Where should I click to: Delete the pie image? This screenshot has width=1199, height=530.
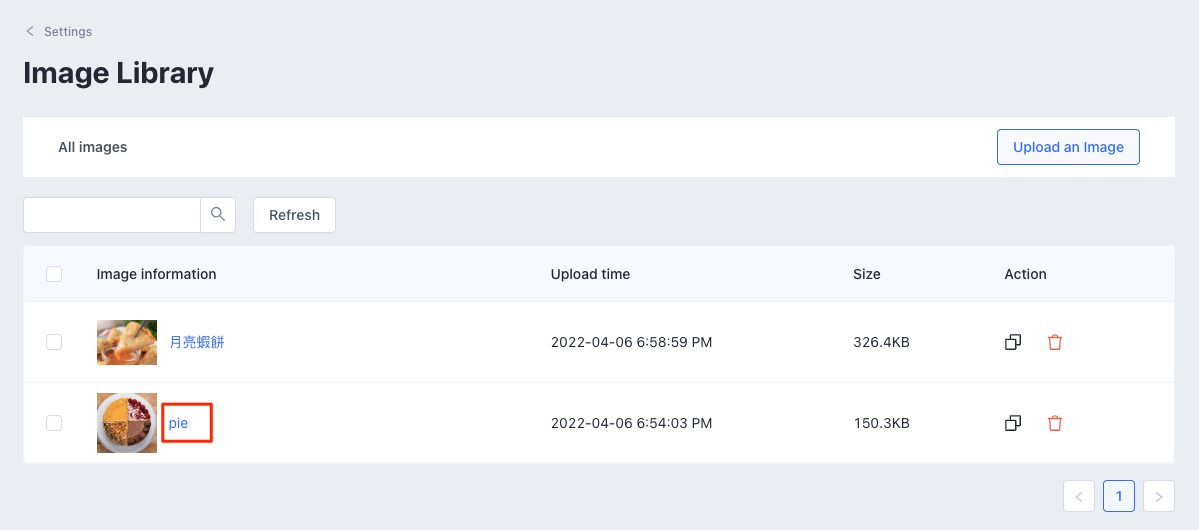1054,423
